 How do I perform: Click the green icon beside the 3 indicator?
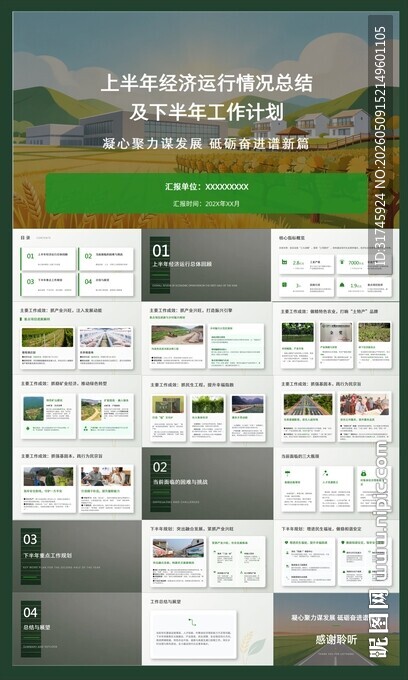pyautogui.click(x=285, y=285)
